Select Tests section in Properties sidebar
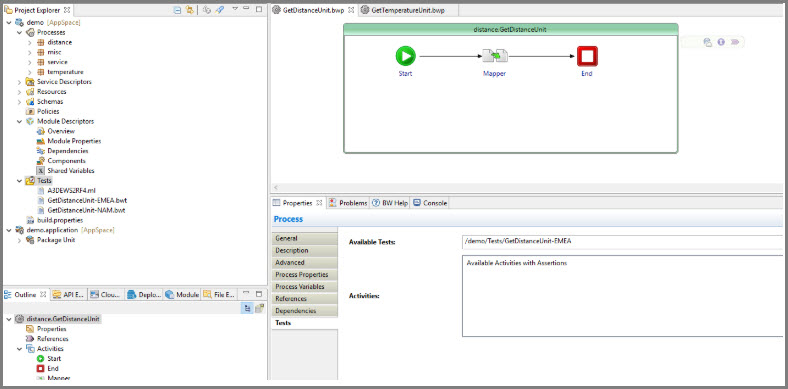 click(x=304, y=323)
